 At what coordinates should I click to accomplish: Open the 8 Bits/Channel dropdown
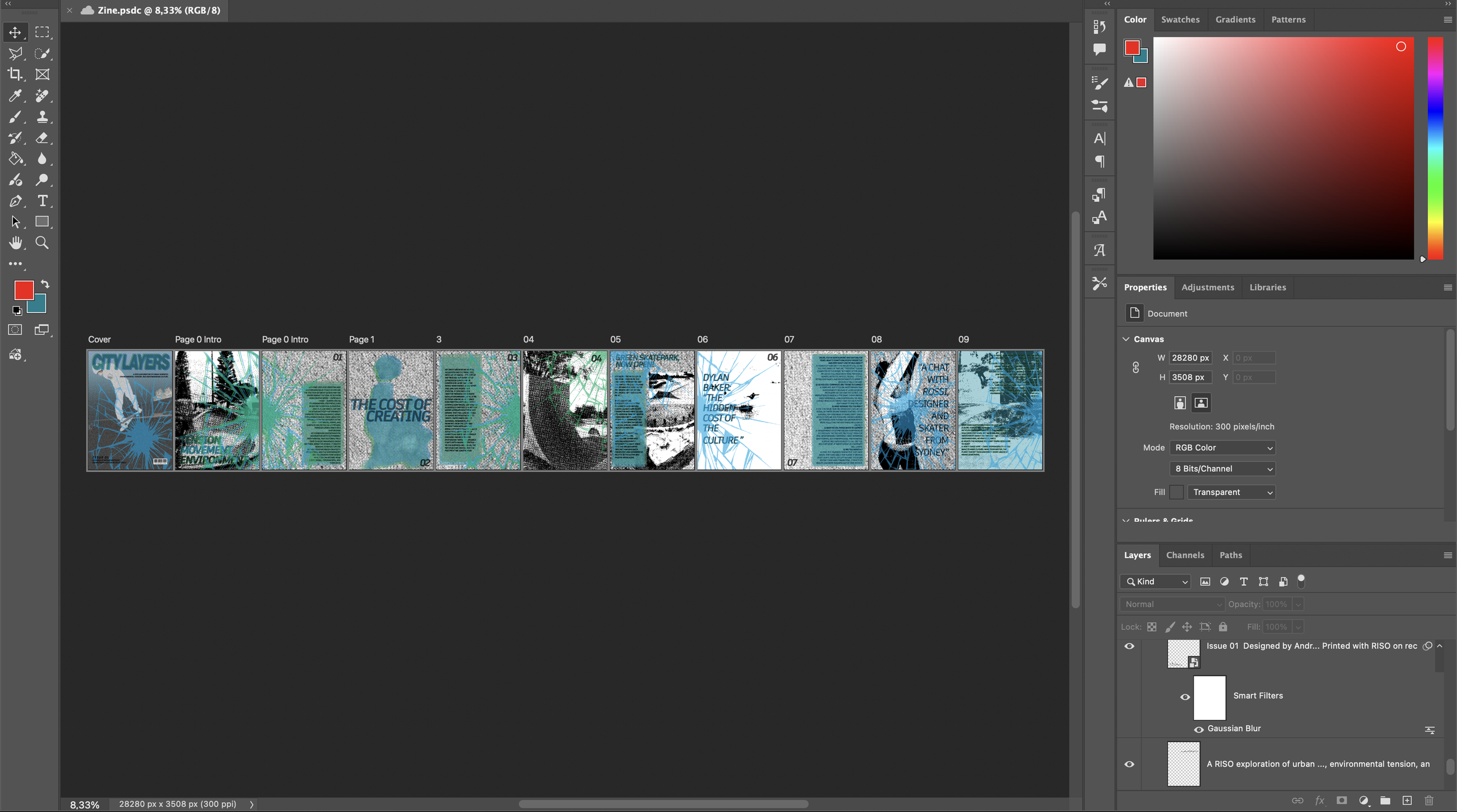click(x=1222, y=468)
